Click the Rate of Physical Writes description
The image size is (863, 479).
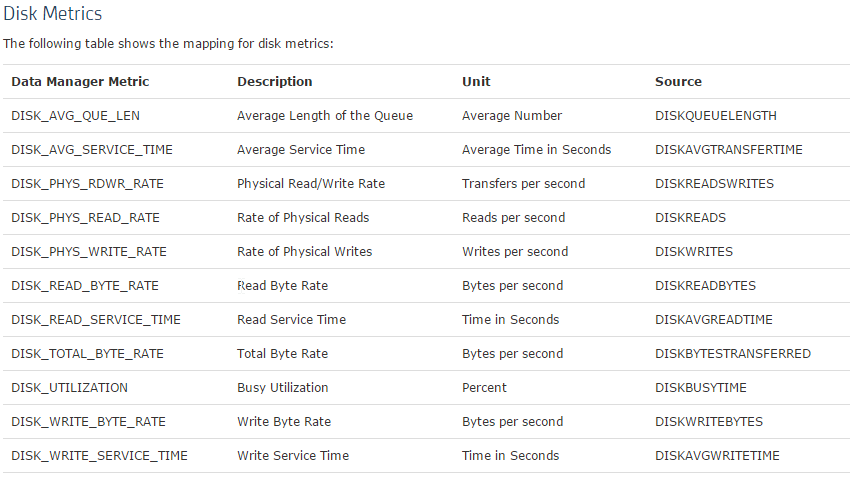click(x=304, y=252)
